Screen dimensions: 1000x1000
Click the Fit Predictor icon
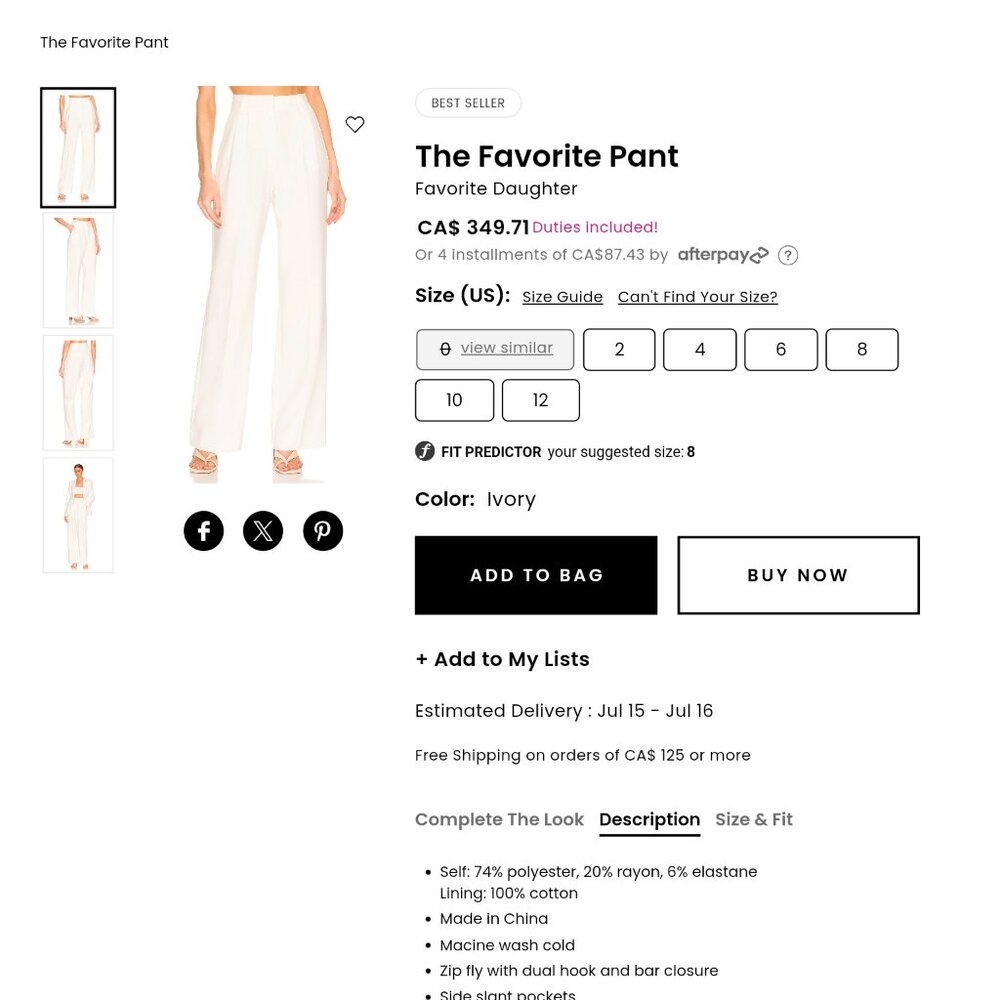tap(425, 450)
